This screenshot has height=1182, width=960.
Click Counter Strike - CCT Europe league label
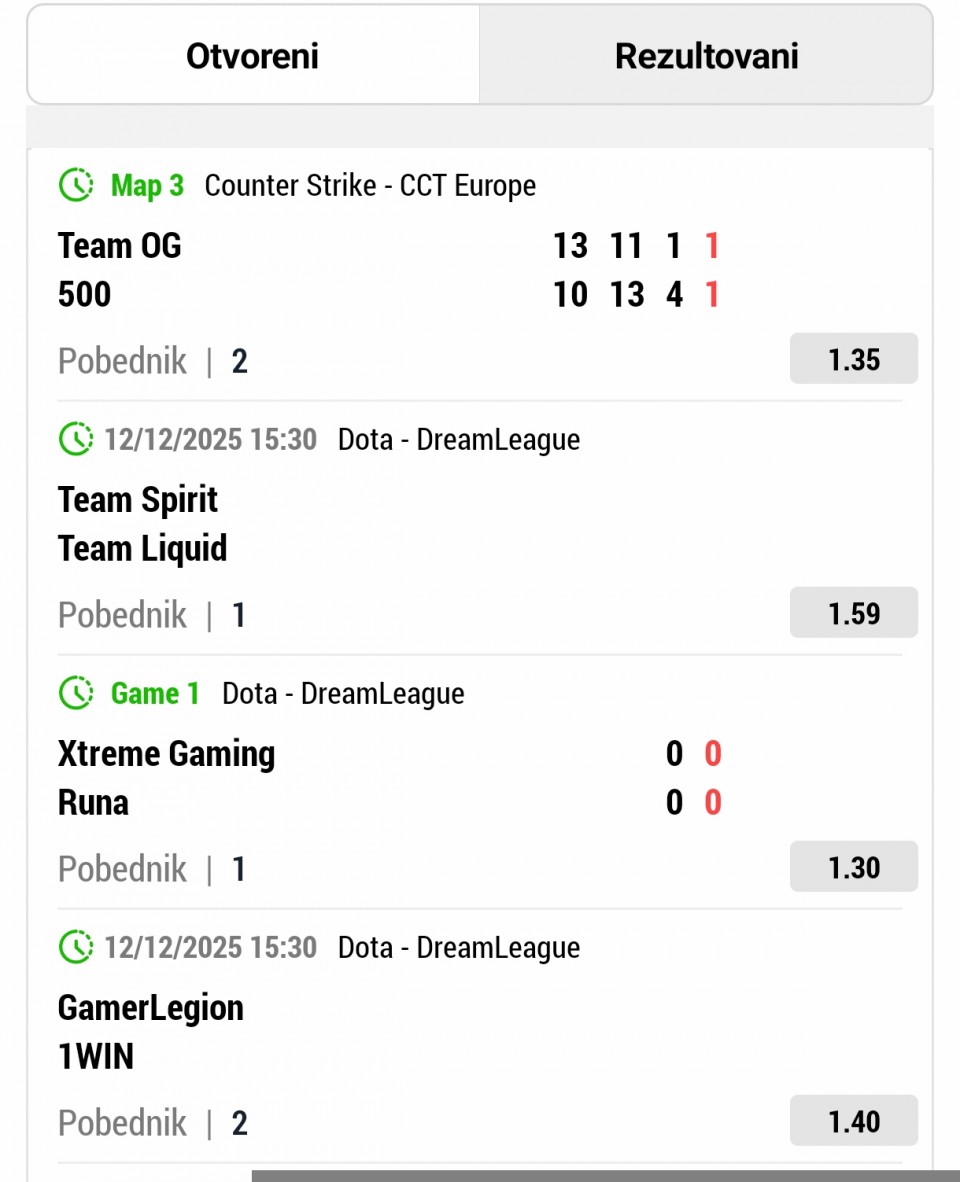370,186
